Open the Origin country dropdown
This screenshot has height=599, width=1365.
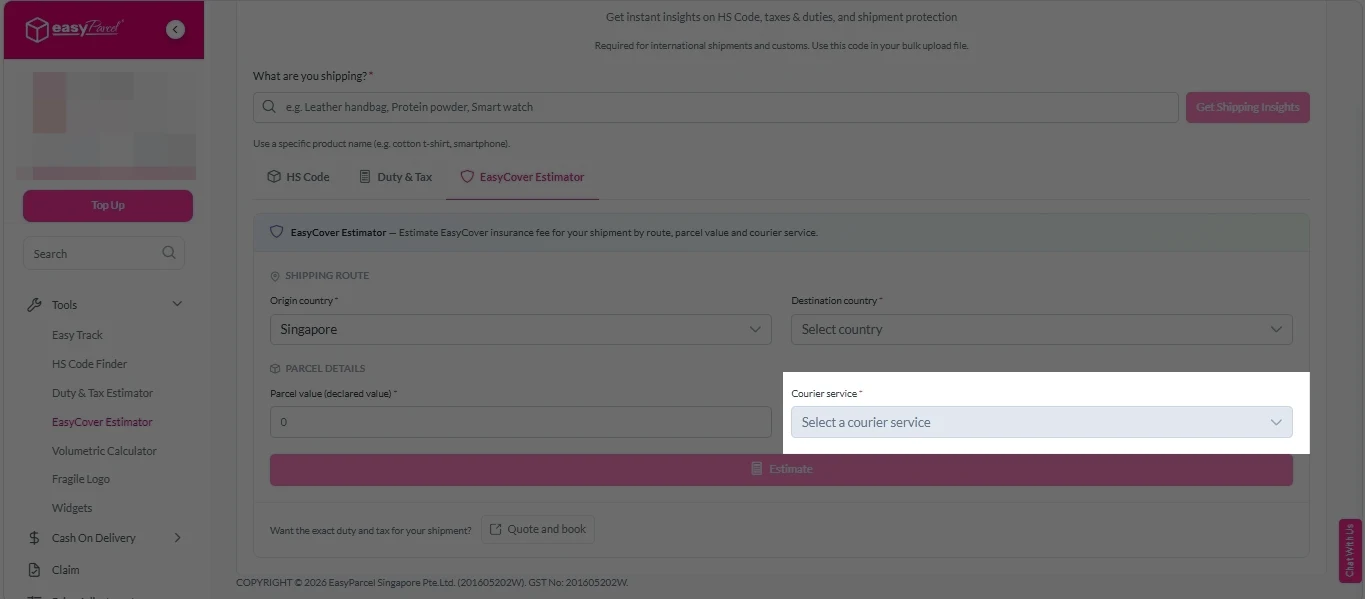tap(520, 329)
